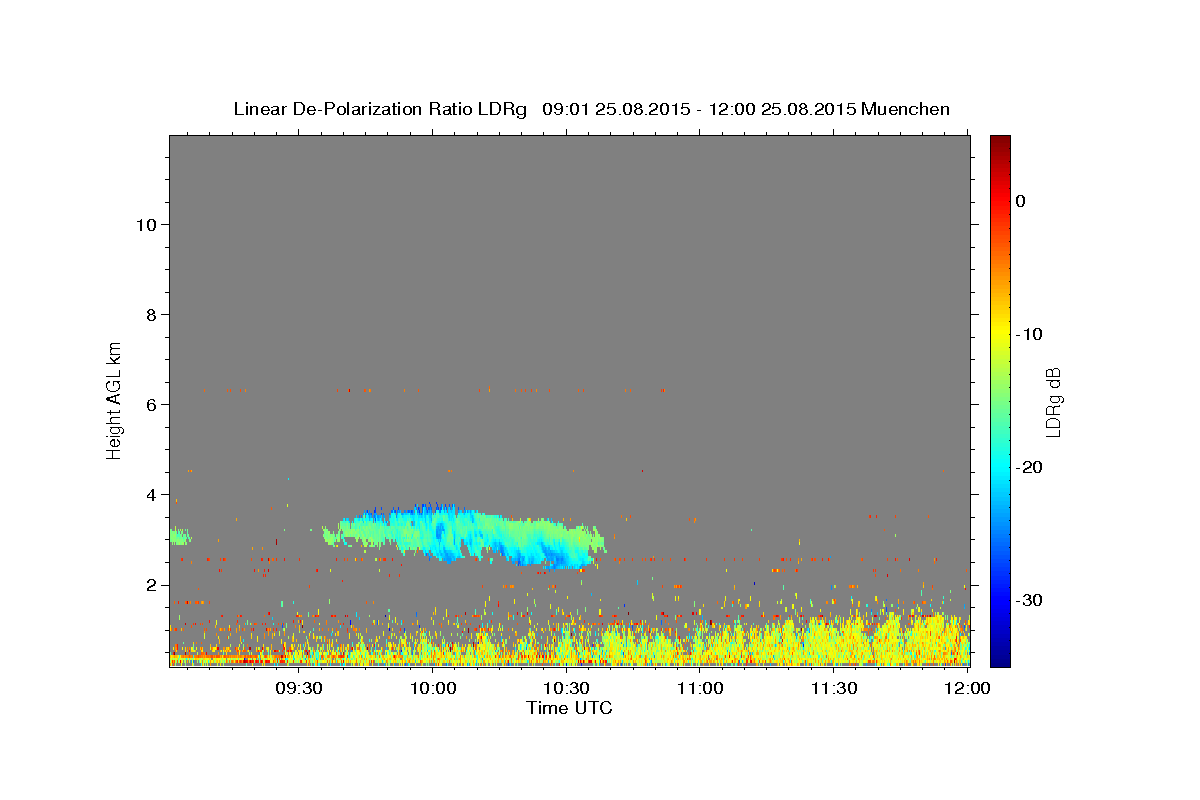This screenshot has width=1200, height=800.
Task: Click the height tick label 2
Action: click(151, 584)
